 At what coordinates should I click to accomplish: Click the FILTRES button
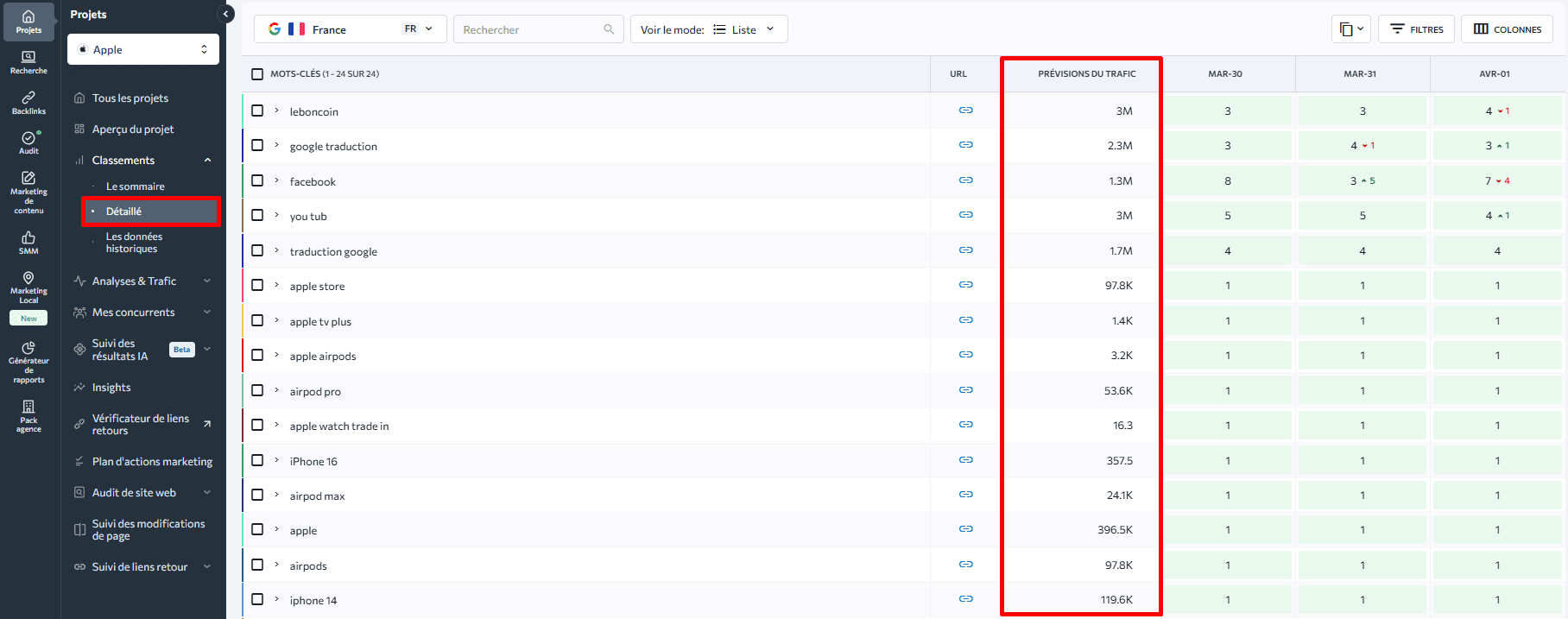coord(1416,29)
